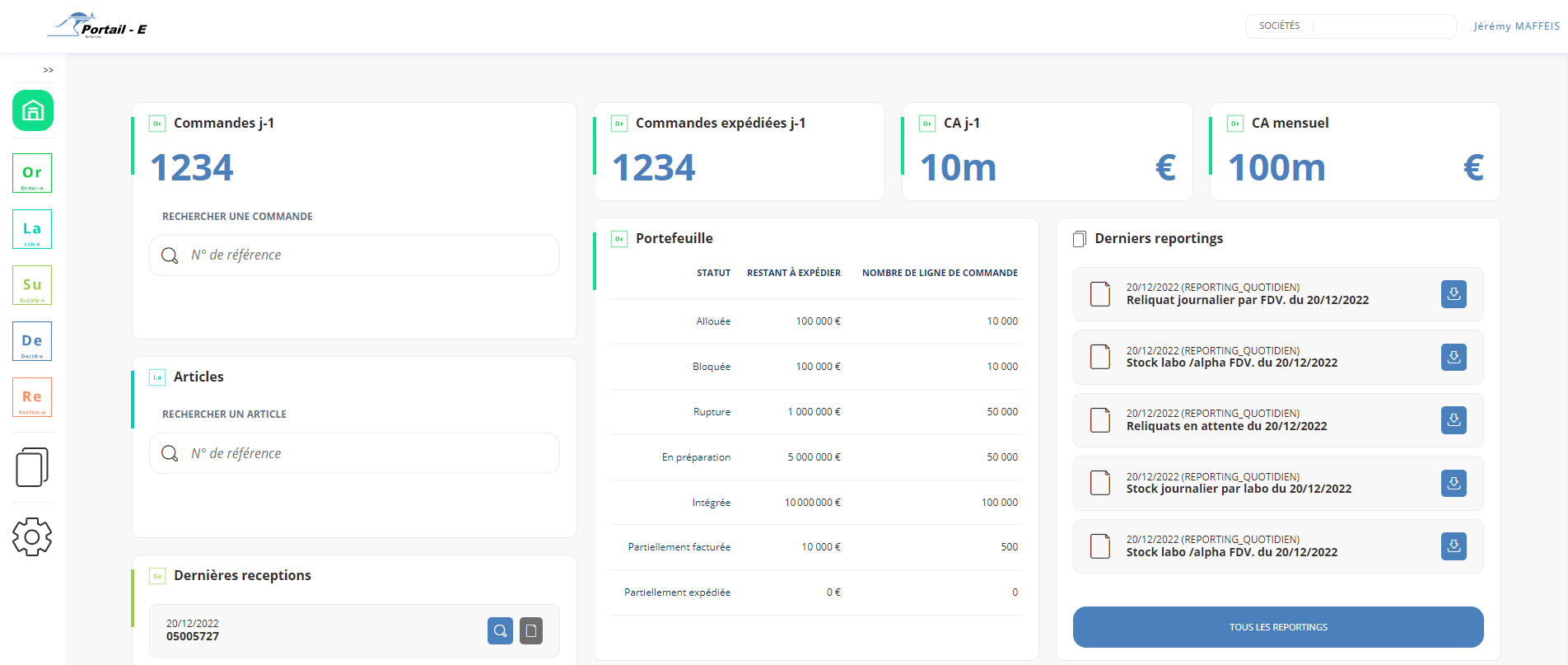Open Jérémy MAFFEIS user profile link
This screenshot has width=1568, height=665.
pos(1516,26)
